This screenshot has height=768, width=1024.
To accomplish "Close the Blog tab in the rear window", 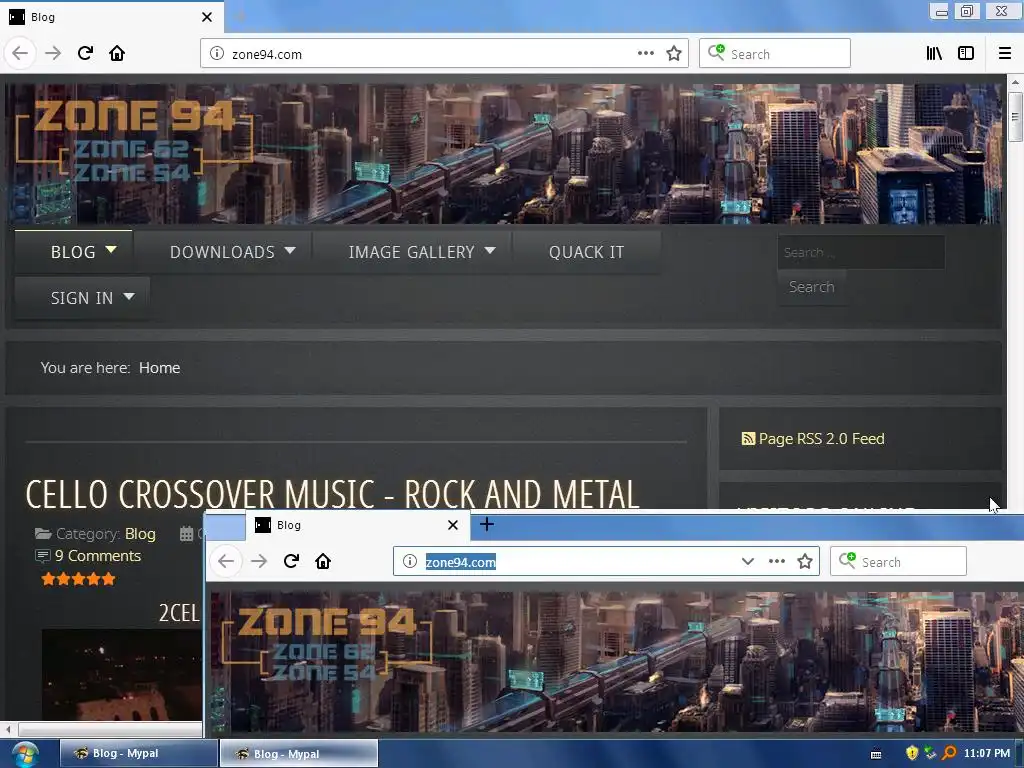I will [207, 17].
